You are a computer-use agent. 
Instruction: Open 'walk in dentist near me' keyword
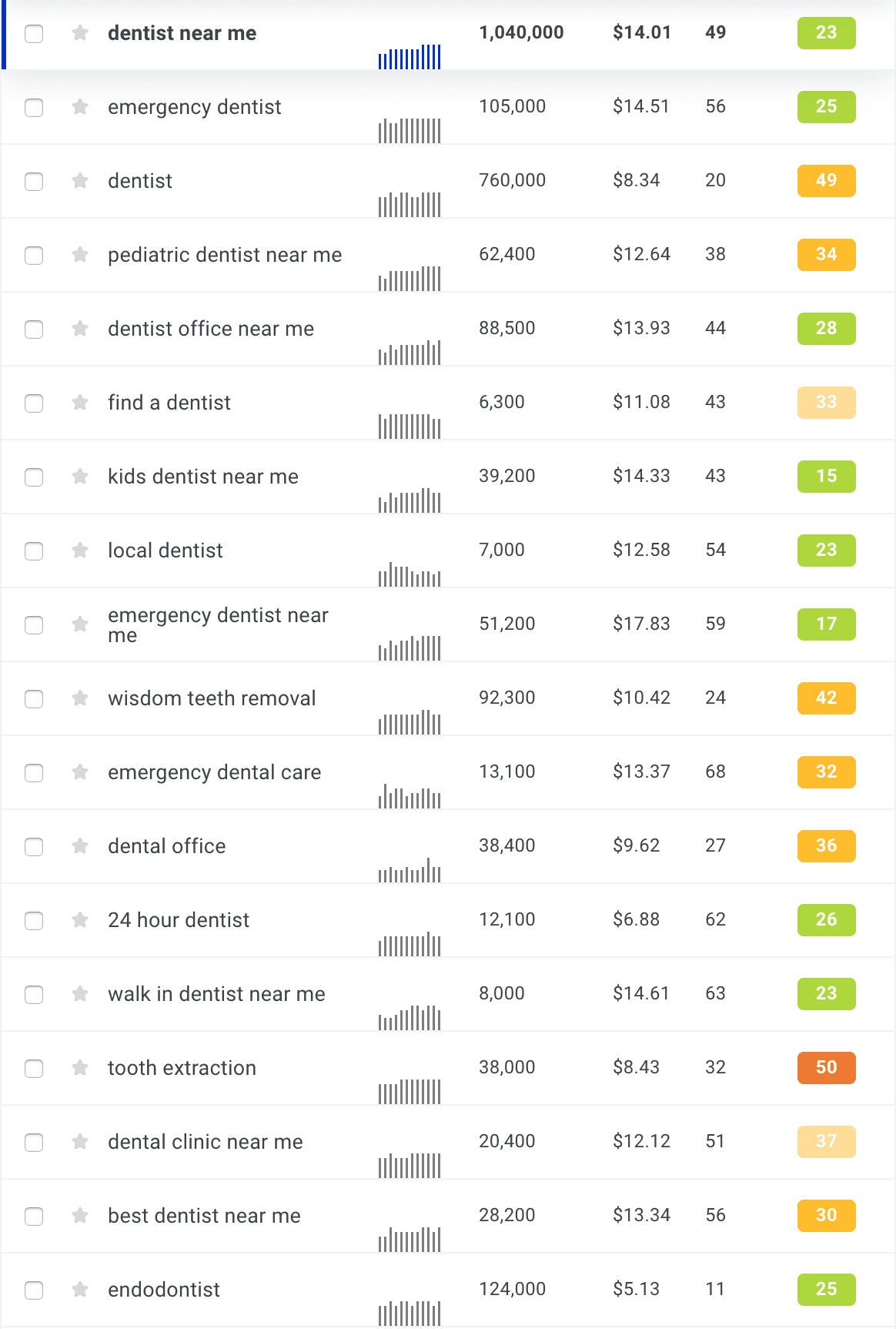[x=216, y=994]
